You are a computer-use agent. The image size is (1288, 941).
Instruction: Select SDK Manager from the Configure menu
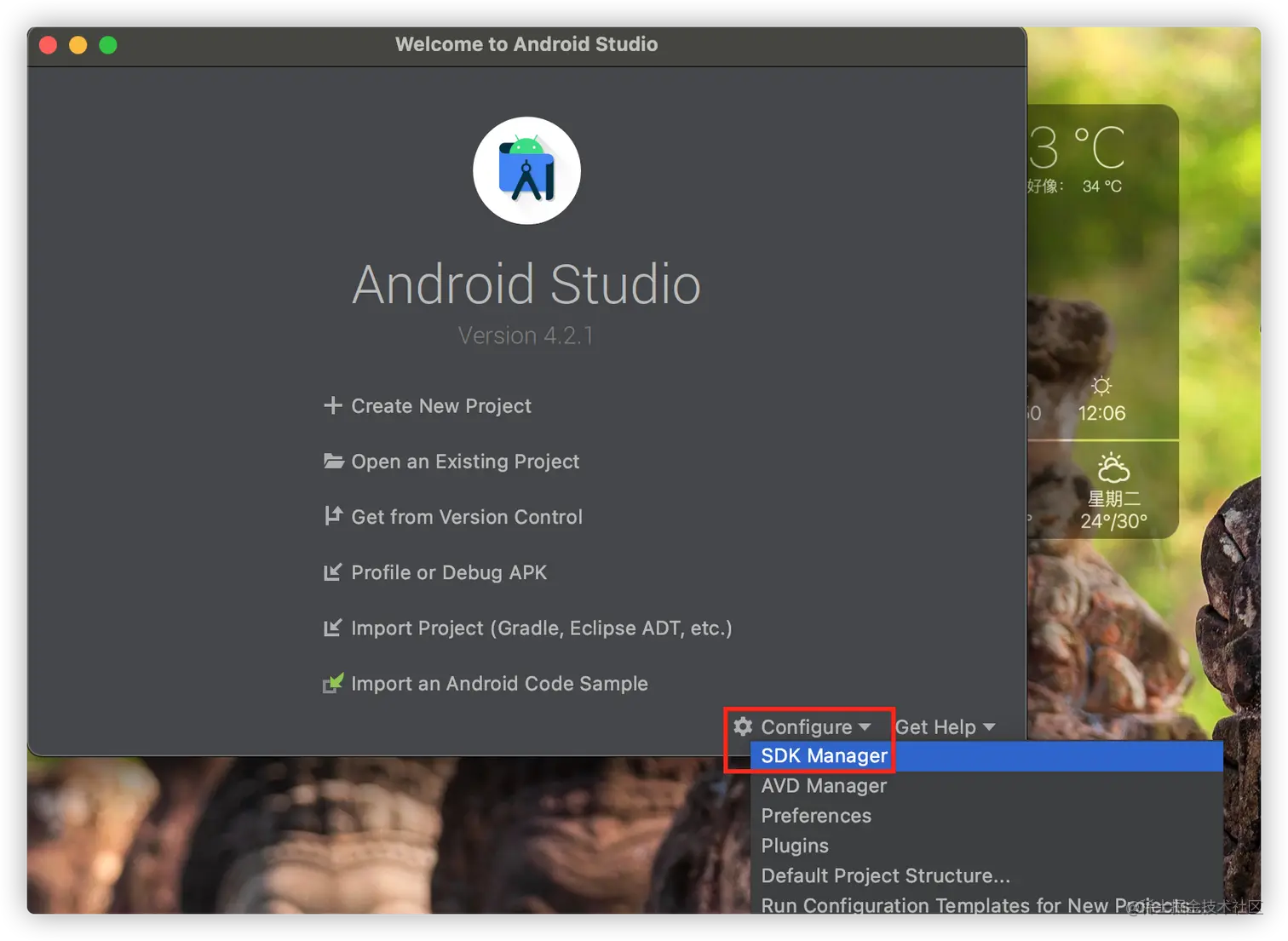pos(986,756)
